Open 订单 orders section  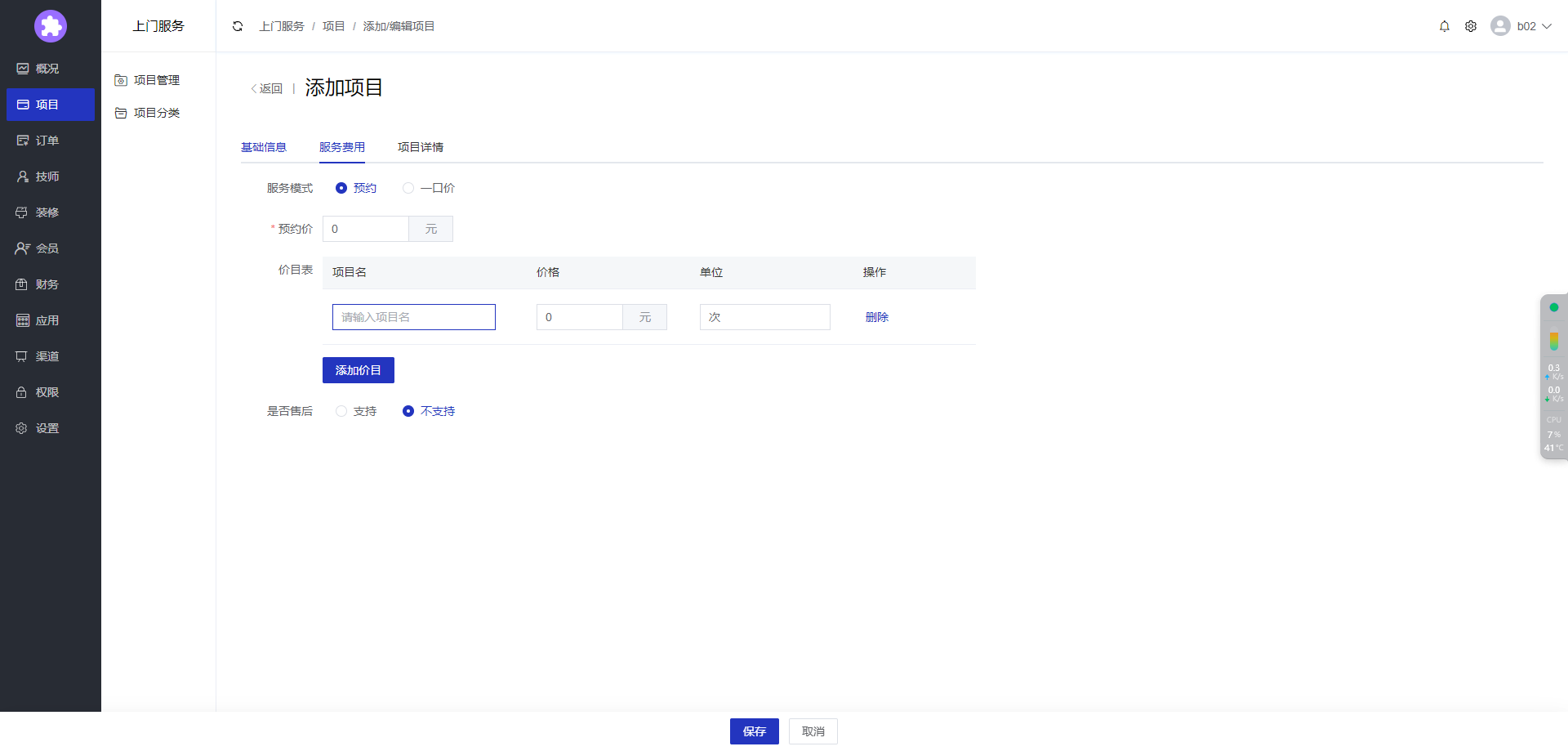tap(51, 141)
